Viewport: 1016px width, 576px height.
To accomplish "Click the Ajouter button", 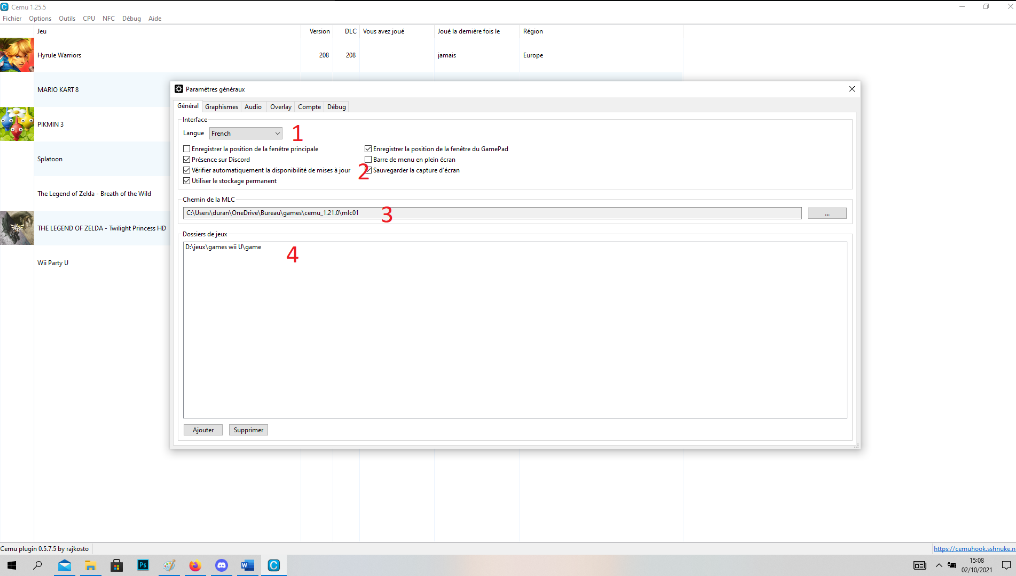I will [203, 430].
